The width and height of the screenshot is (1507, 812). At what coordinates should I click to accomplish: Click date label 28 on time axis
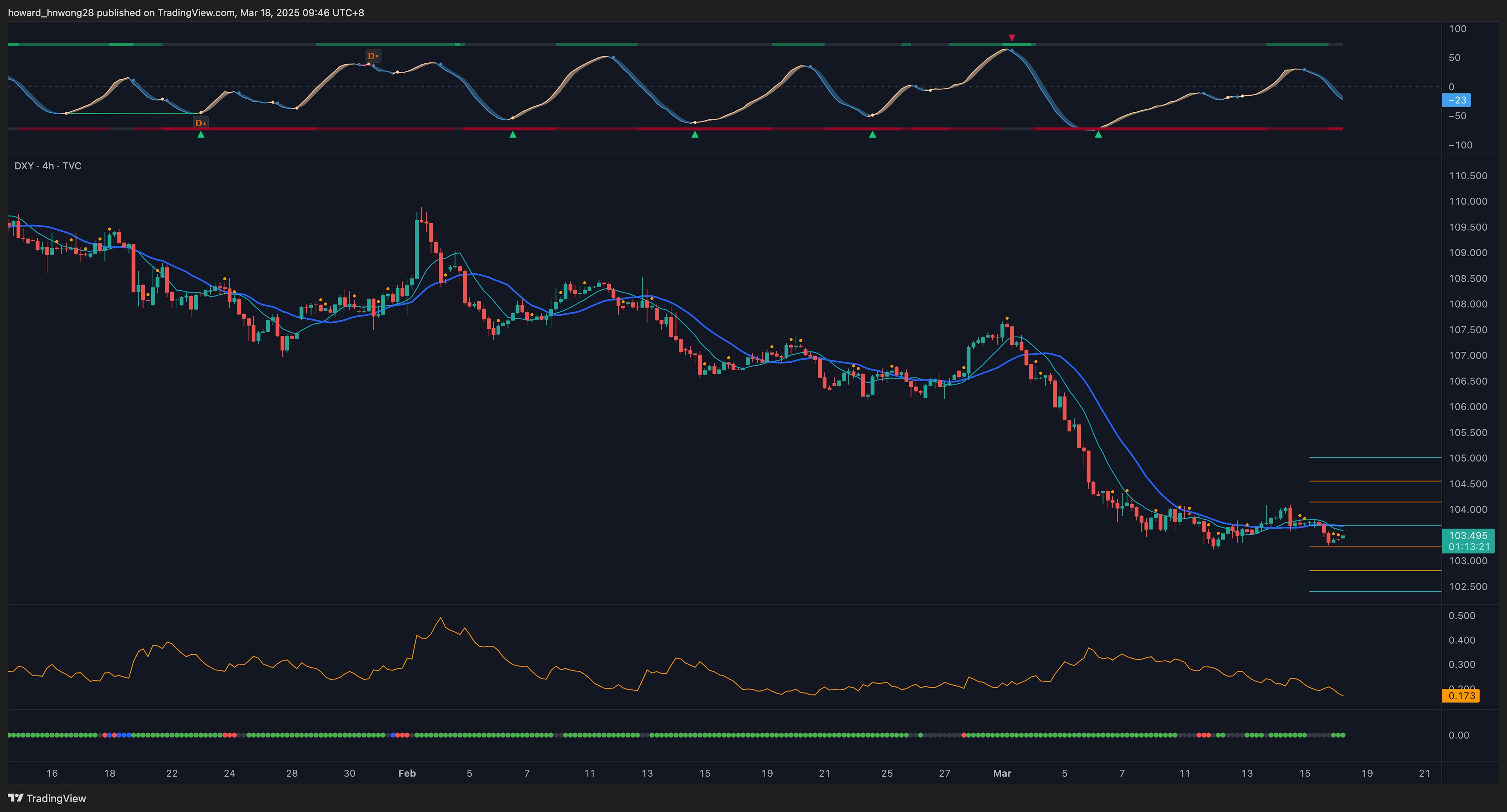click(292, 773)
